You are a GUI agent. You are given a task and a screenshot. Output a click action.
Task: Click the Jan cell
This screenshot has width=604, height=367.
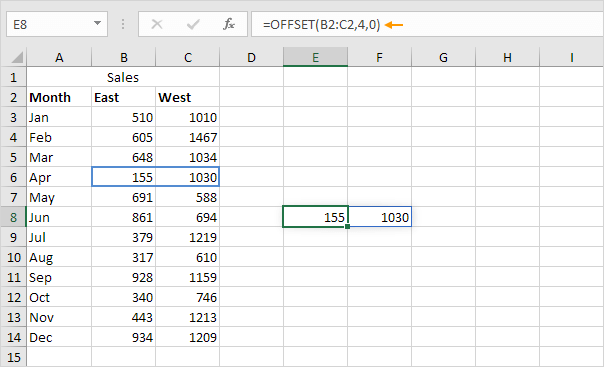pos(59,117)
